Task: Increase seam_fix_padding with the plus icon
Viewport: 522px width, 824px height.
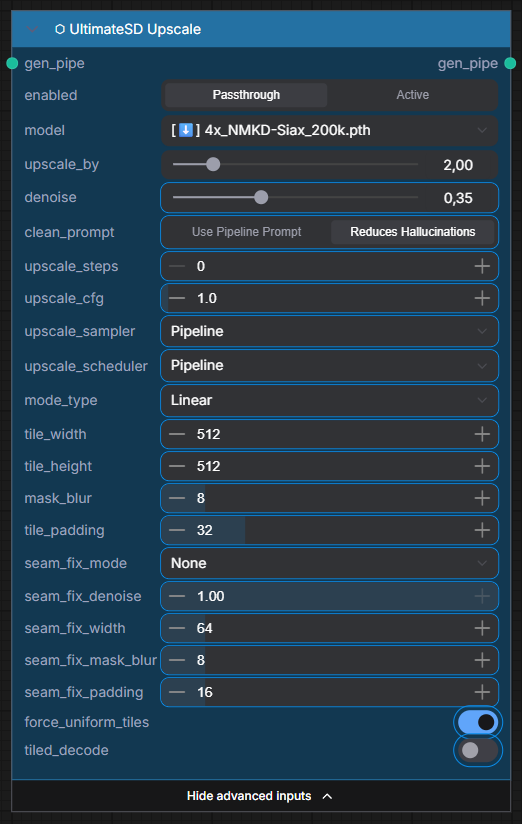Action: (x=482, y=693)
